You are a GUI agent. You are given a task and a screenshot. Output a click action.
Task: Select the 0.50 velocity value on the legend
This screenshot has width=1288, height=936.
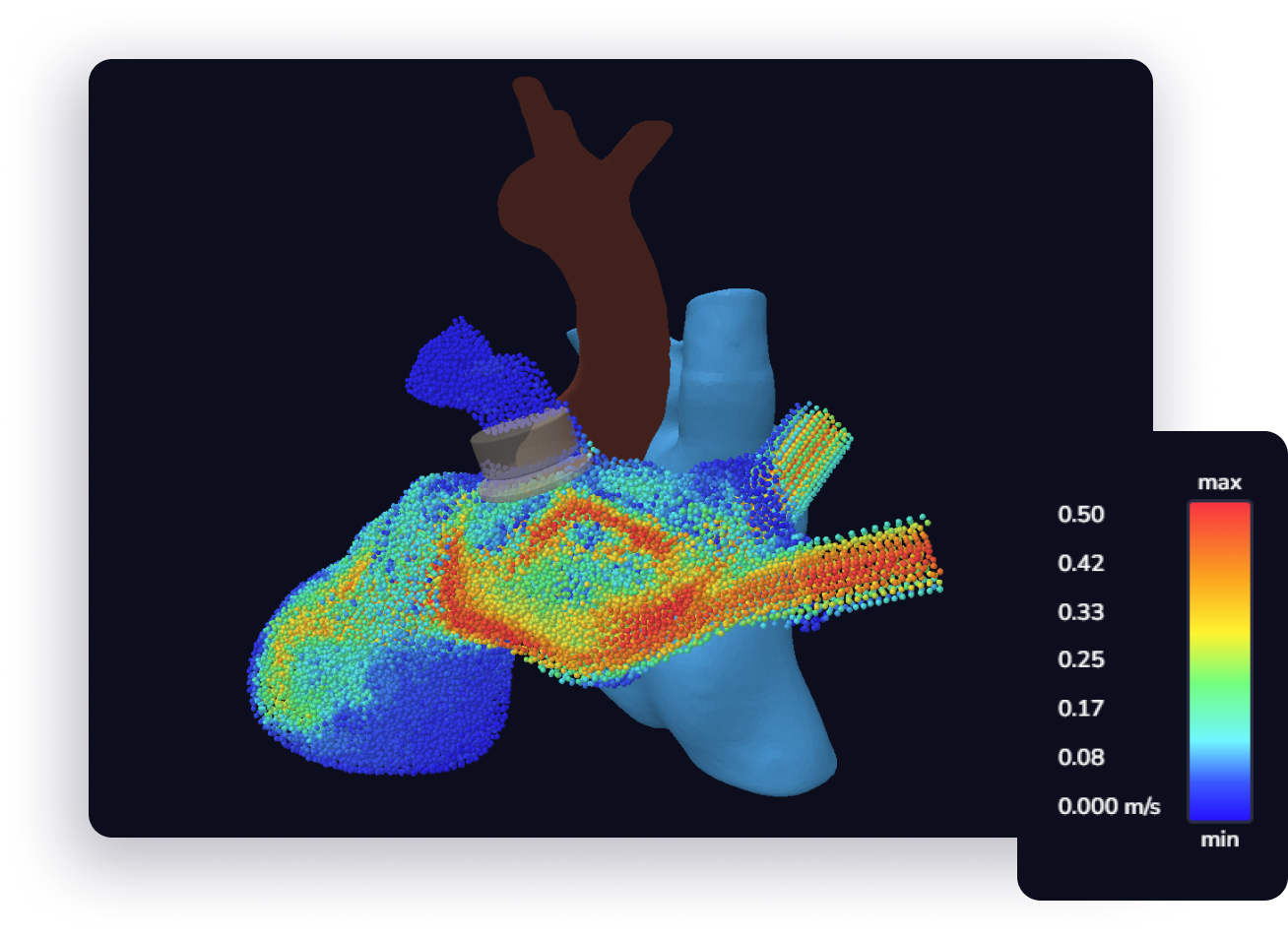[1081, 514]
